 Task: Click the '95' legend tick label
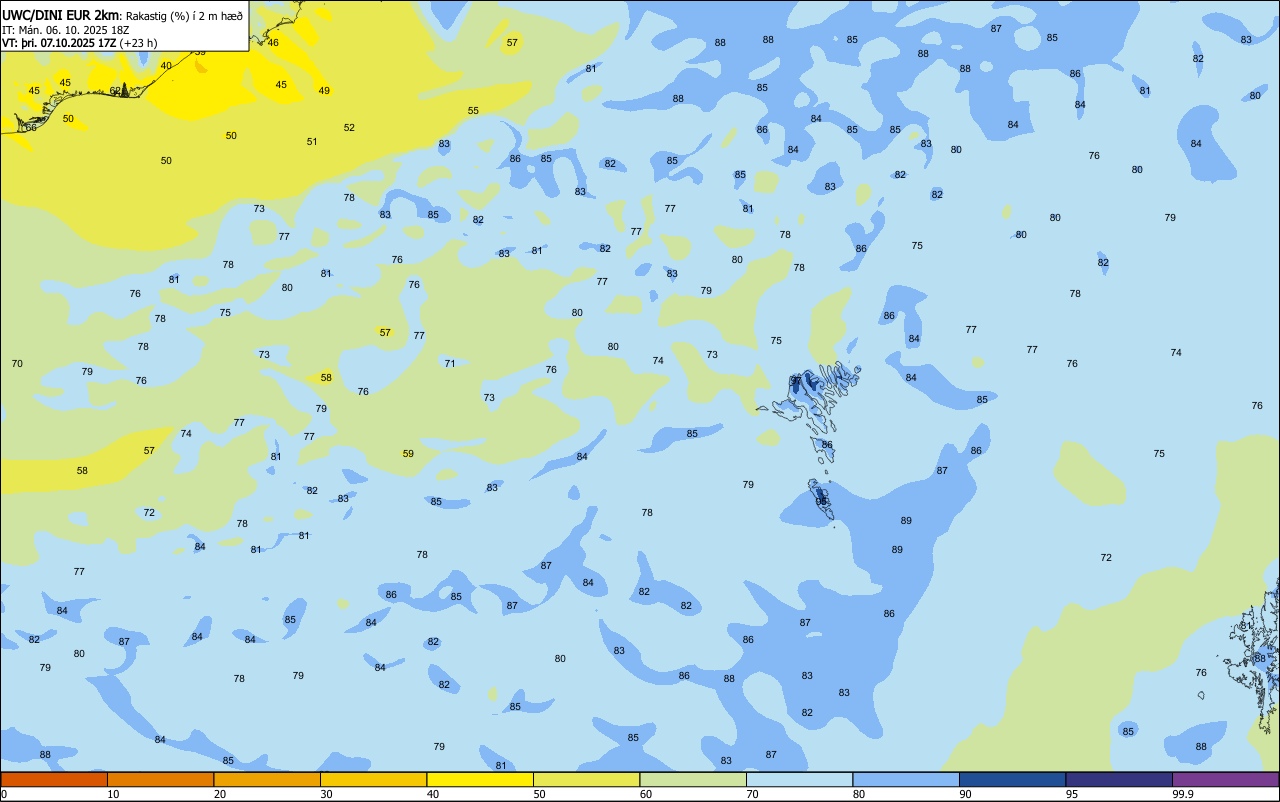(x=1072, y=794)
